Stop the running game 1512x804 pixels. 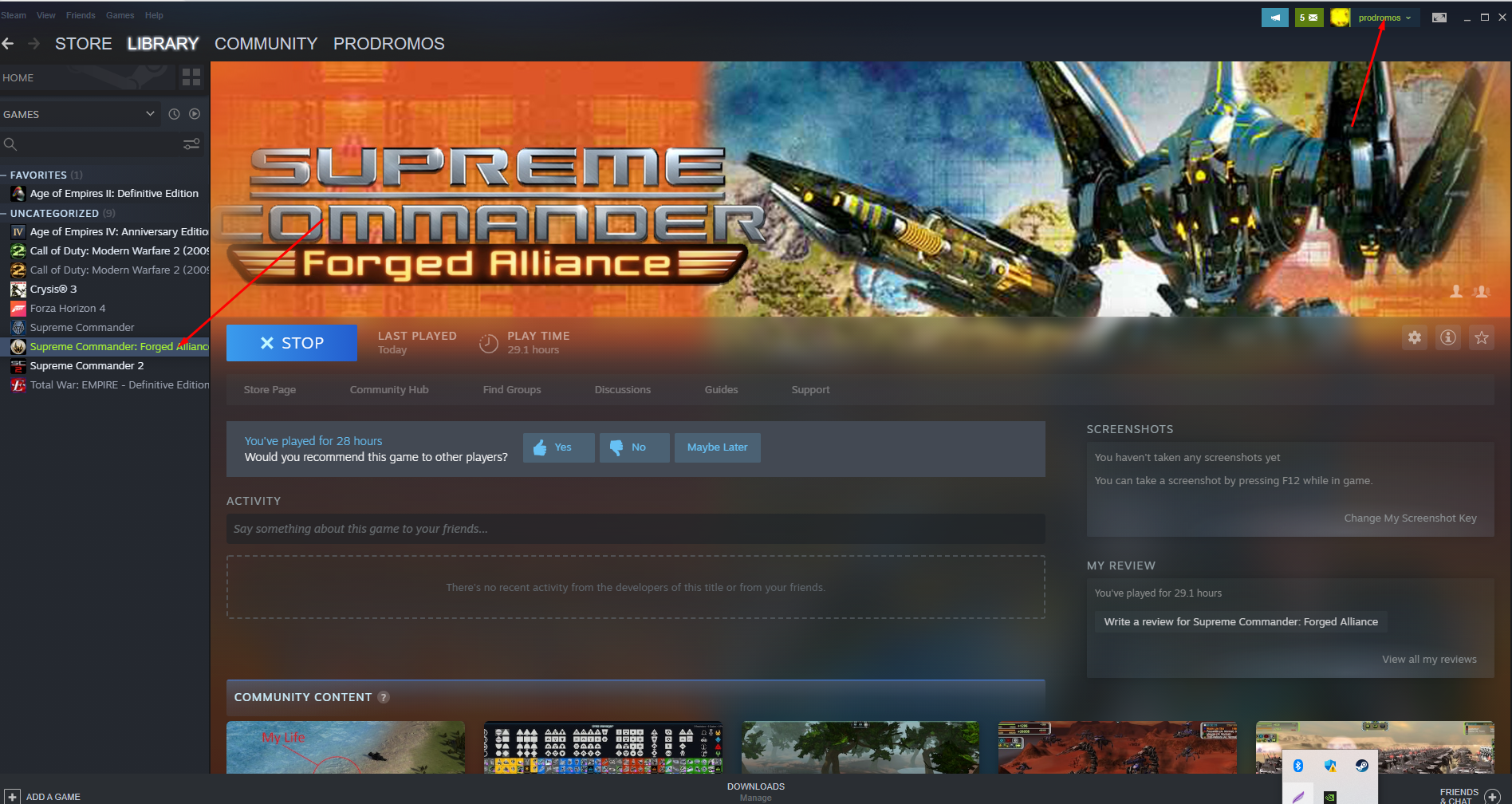point(292,343)
